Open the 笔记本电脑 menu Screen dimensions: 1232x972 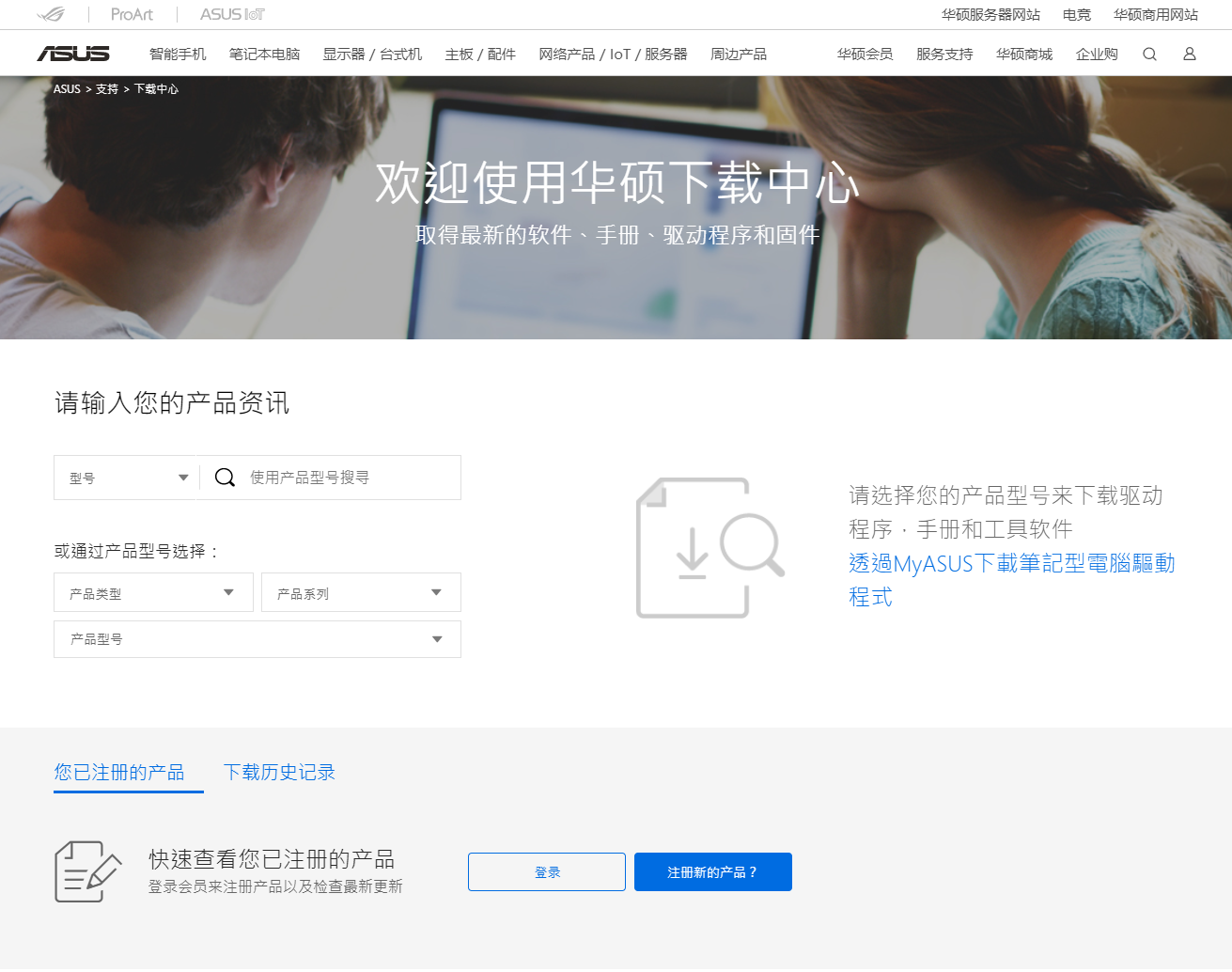264,54
